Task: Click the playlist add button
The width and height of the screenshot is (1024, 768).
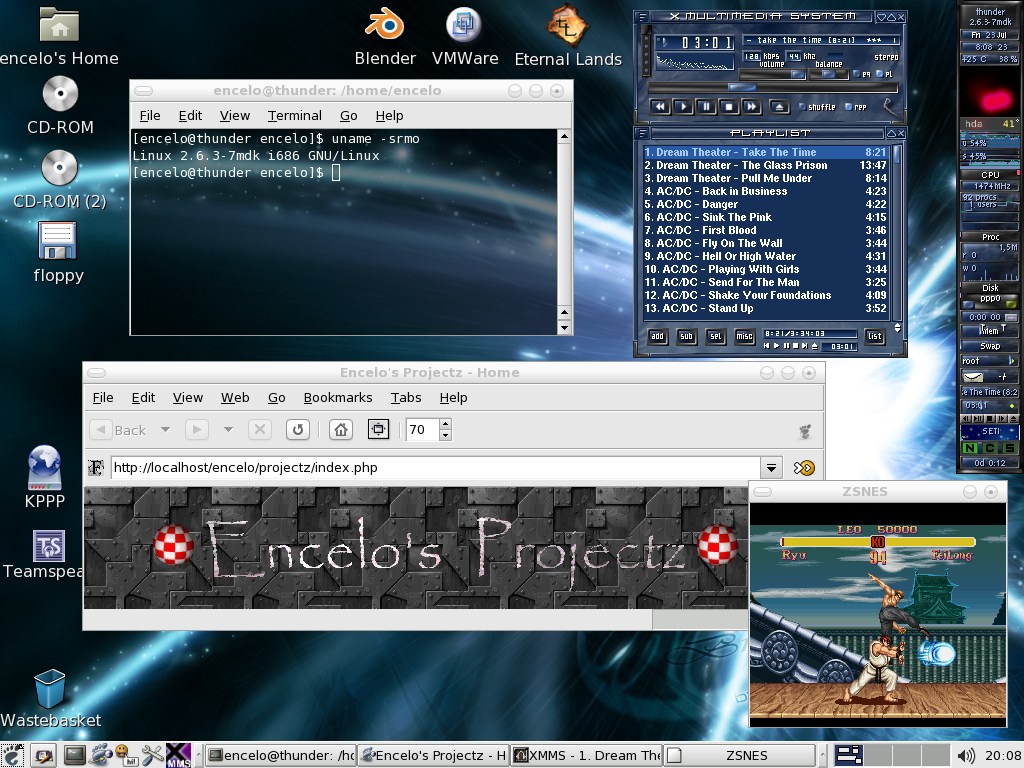Action: pos(657,336)
